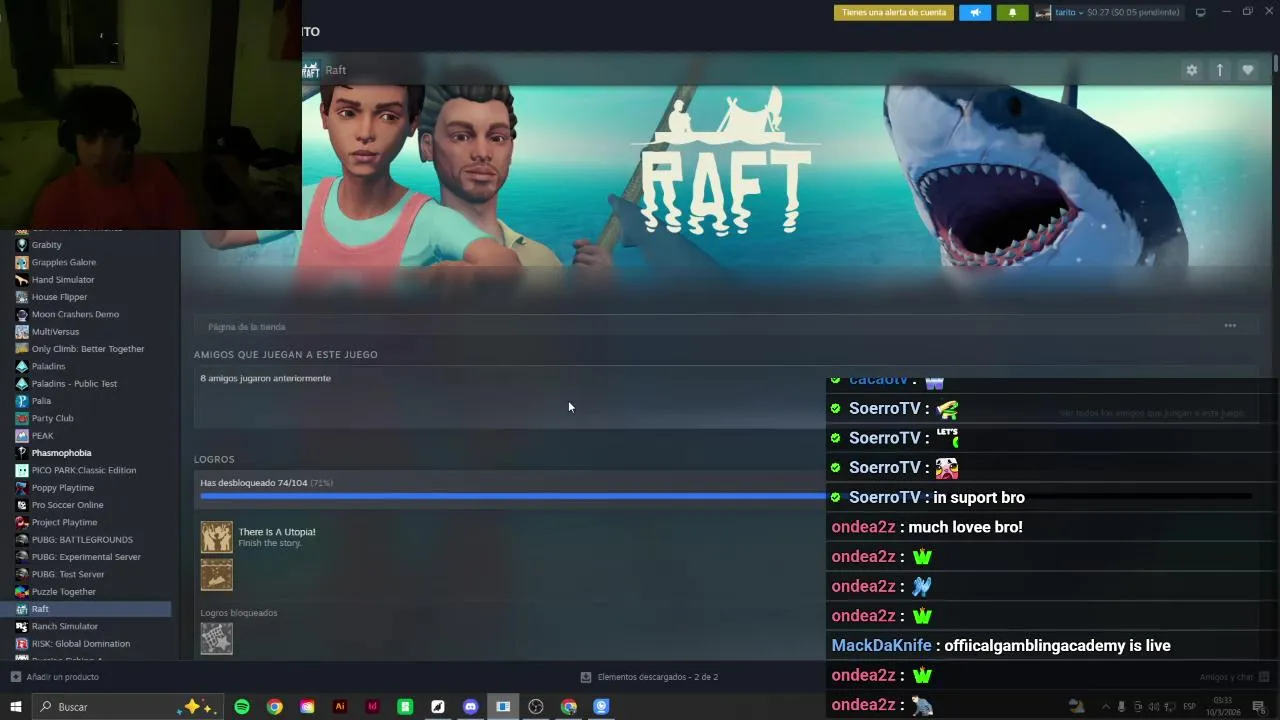Image resolution: width=1280 pixels, height=720 pixels.
Task: Click the up arrow icon beside the gear
Action: click(1219, 70)
